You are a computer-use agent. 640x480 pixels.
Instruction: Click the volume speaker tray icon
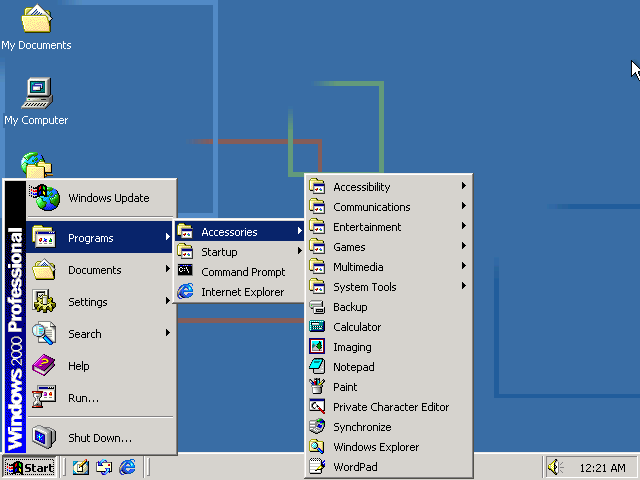click(x=555, y=467)
